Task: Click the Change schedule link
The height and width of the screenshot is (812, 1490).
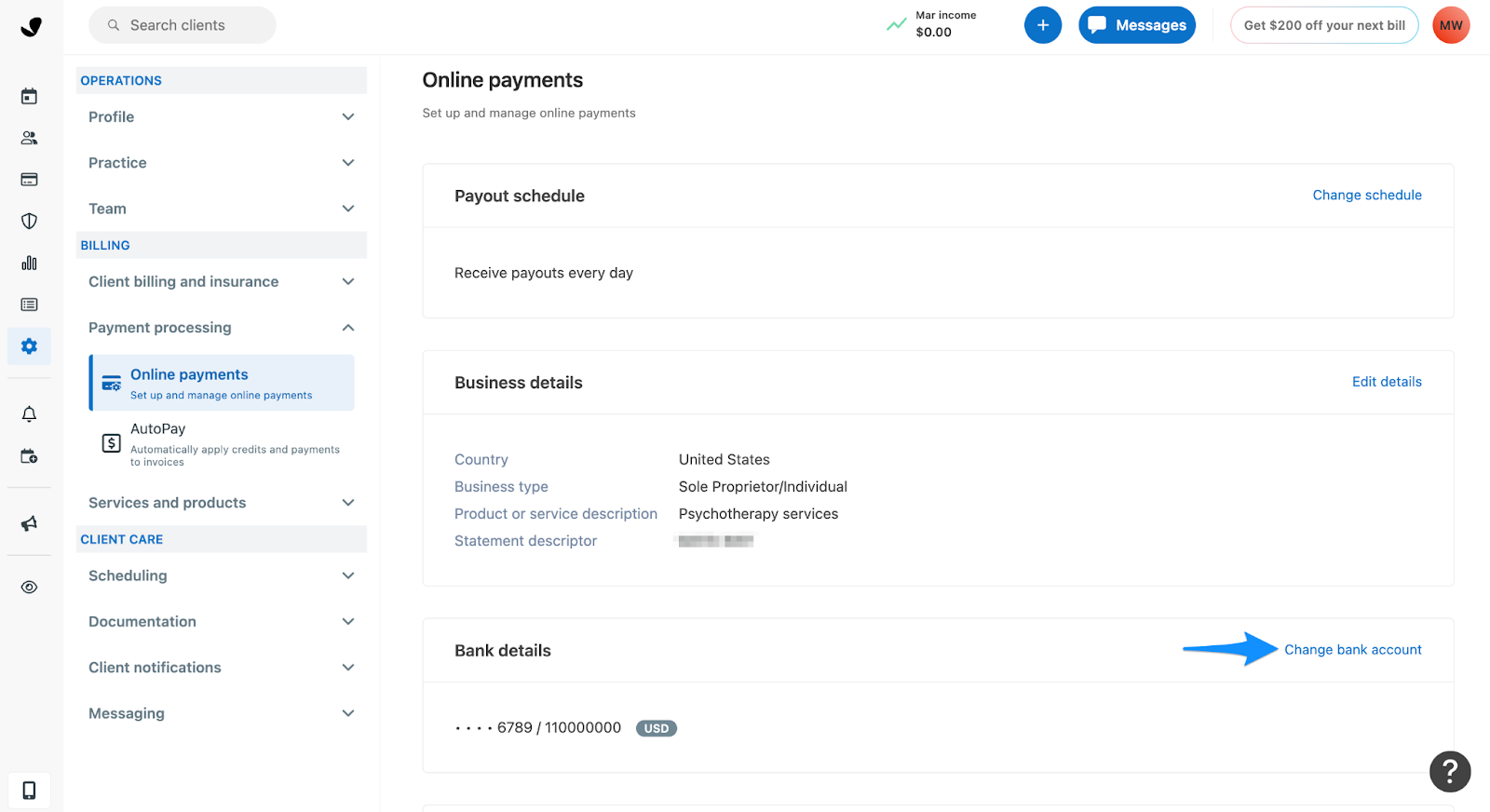Action: pyautogui.click(x=1366, y=196)
